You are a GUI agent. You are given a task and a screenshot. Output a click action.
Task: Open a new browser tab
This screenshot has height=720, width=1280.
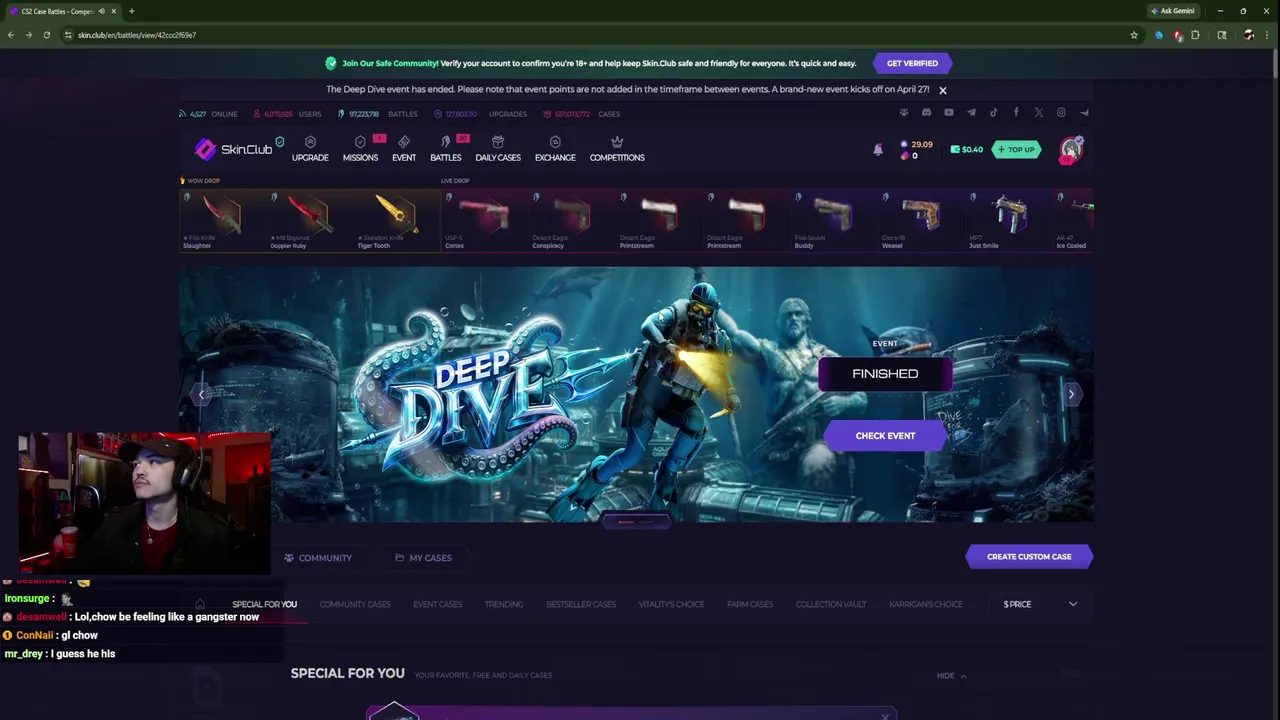coord(131,11)
